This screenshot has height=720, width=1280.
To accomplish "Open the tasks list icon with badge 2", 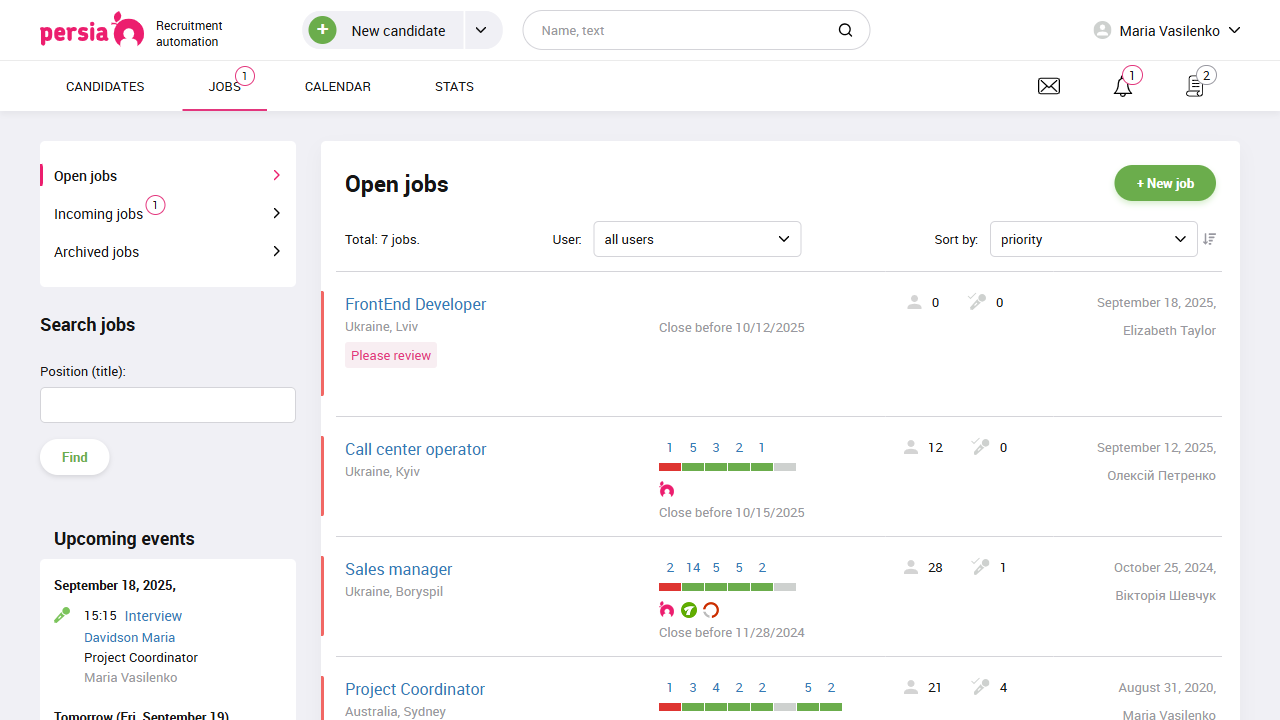I will click(x=1194, y=87).
